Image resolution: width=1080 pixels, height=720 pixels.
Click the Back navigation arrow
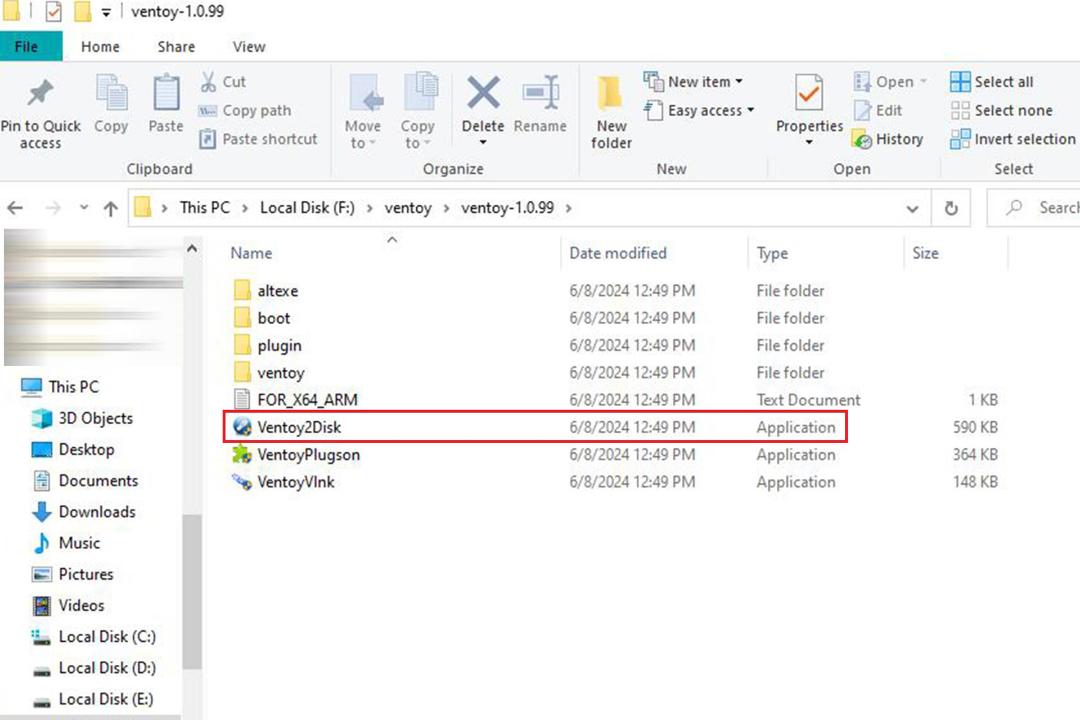pos(15,207)
